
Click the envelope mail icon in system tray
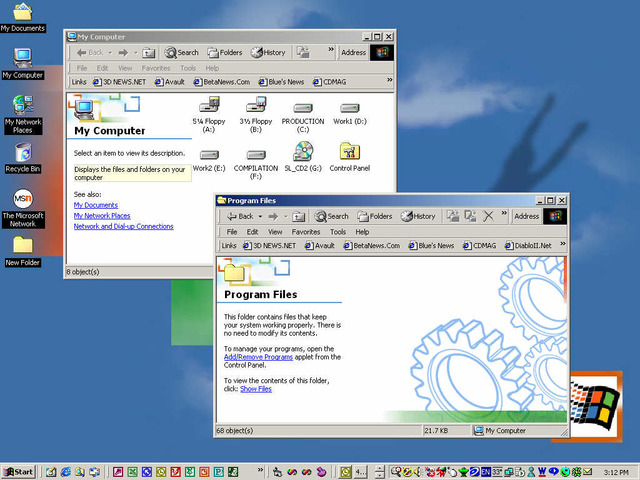[x=587, y=472]
